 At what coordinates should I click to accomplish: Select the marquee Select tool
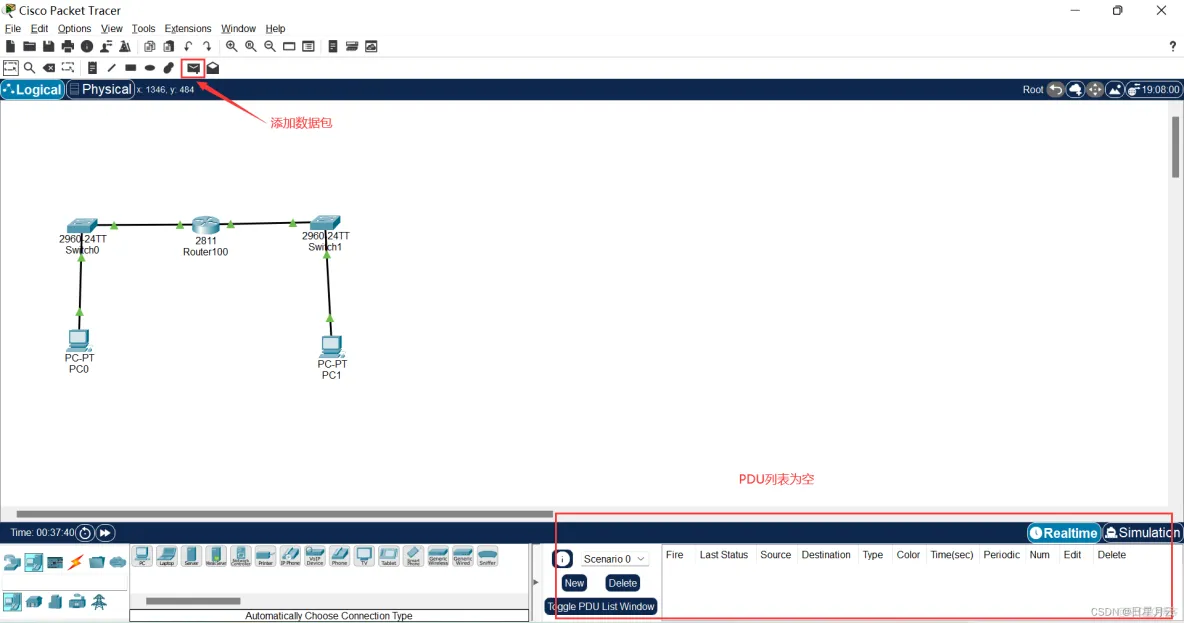click(x=11, y=68)
